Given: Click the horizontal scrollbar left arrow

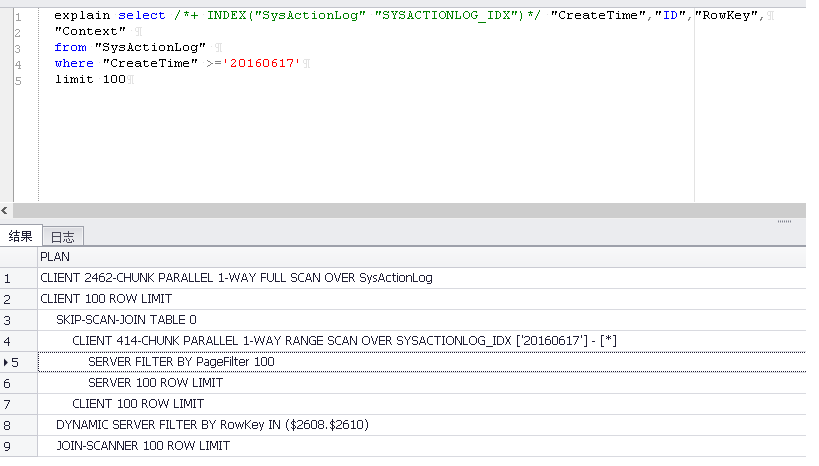Looking at the screenshot, I should click(x=6, y=211).
